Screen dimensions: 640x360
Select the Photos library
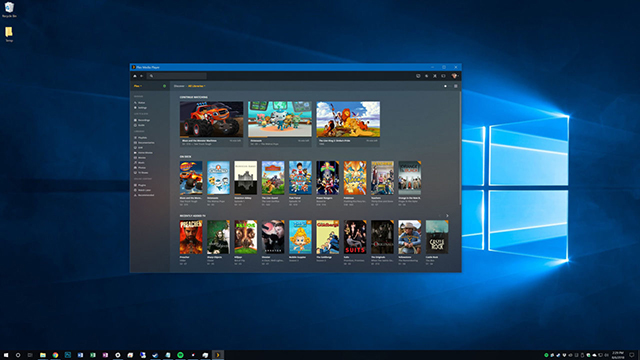click(x=140, y=168)
